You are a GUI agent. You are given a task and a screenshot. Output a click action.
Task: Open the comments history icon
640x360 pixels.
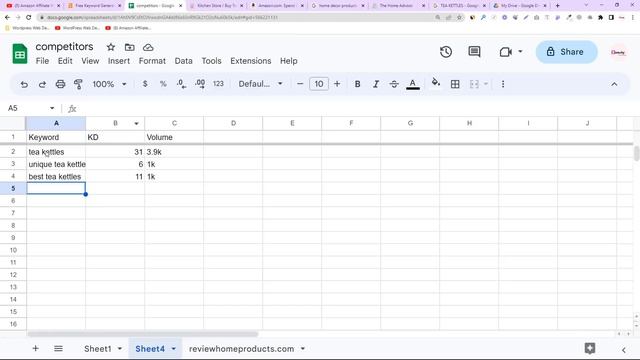(x=474, y=51)
